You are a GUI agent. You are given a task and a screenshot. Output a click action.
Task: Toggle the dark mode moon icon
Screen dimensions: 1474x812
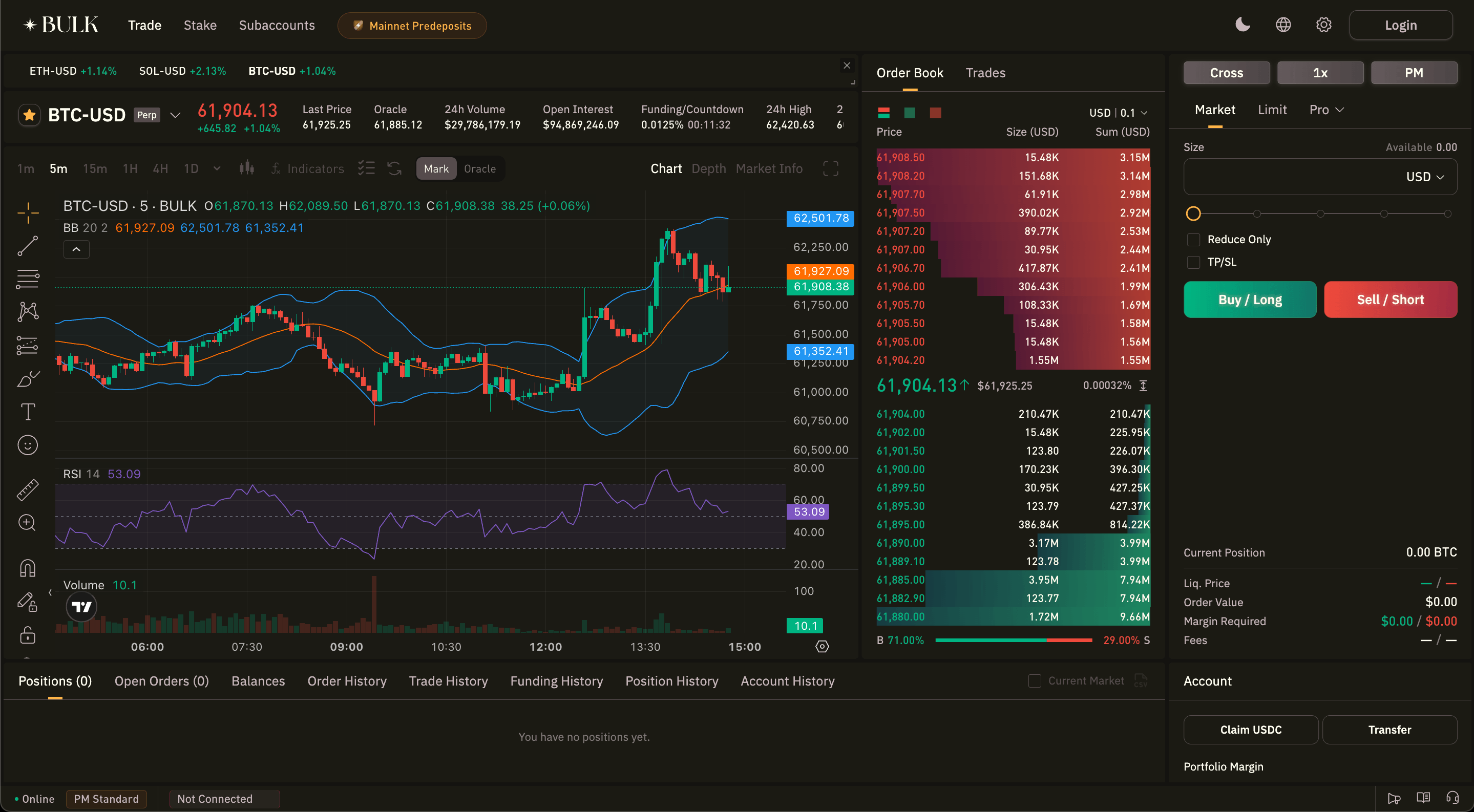(x=1243, y=25)
